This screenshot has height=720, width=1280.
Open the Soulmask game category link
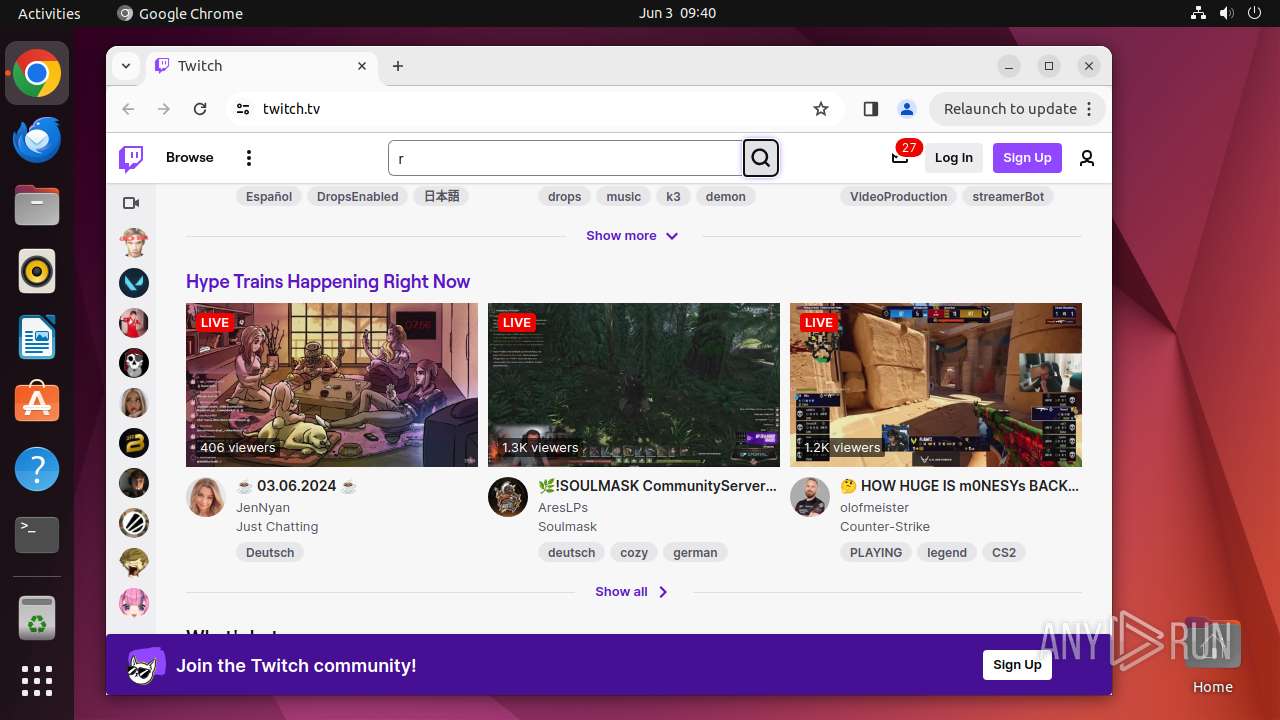point(567,526)
